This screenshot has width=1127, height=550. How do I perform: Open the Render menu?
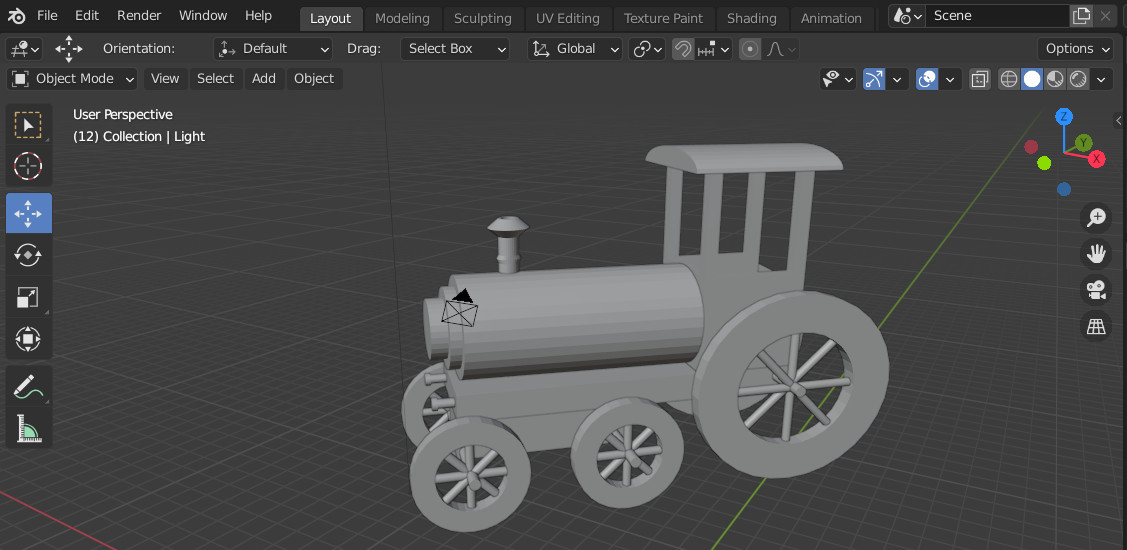(139, 16)
